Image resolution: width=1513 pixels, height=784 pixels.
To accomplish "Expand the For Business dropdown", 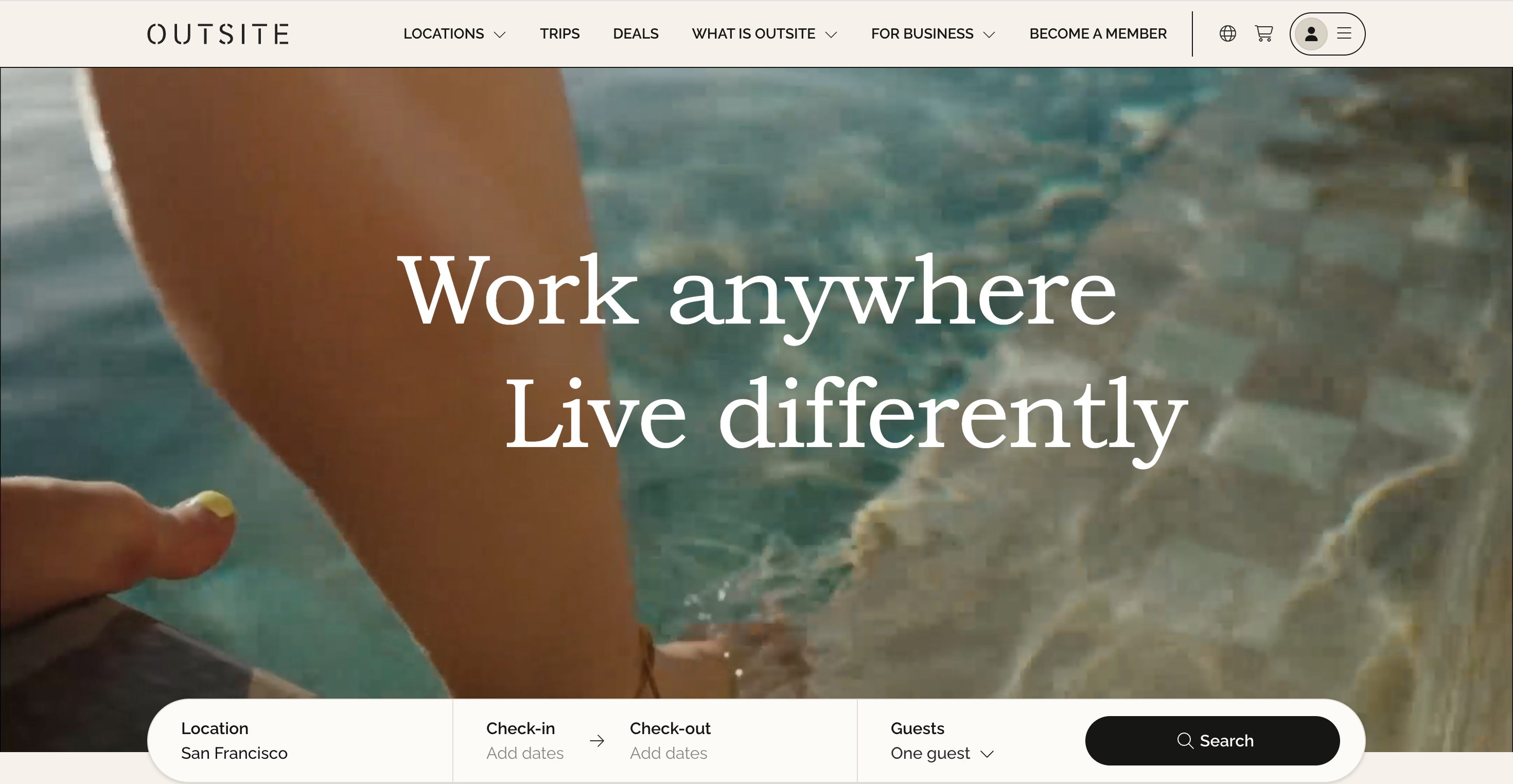I will [x=933, y=34].
